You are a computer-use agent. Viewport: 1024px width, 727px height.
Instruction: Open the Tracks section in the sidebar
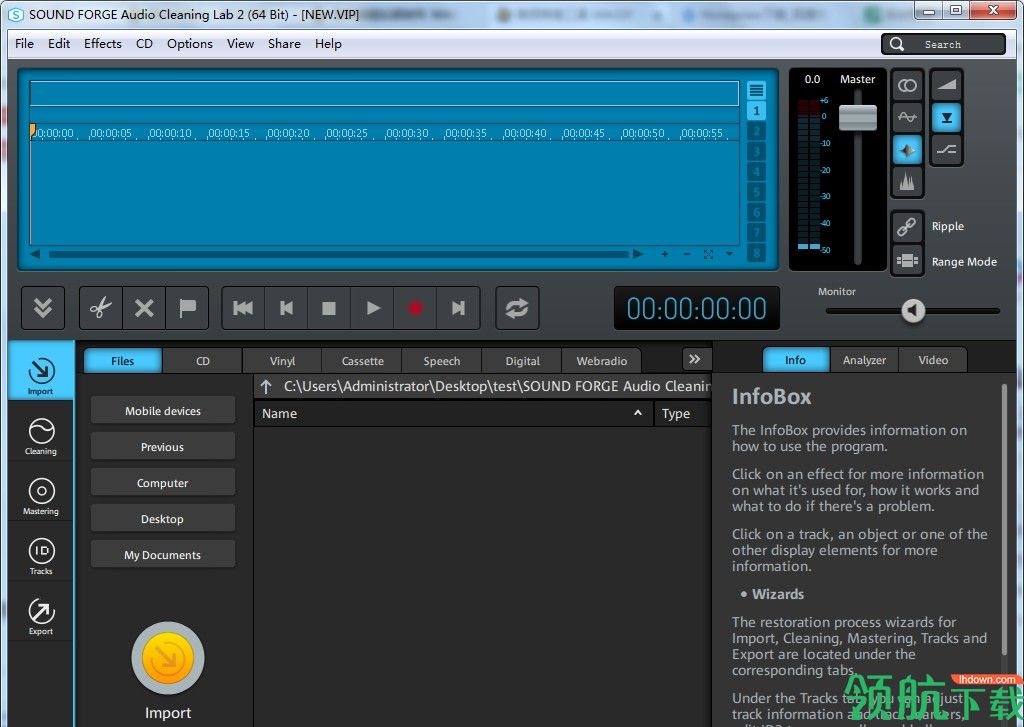click(40, 556)
